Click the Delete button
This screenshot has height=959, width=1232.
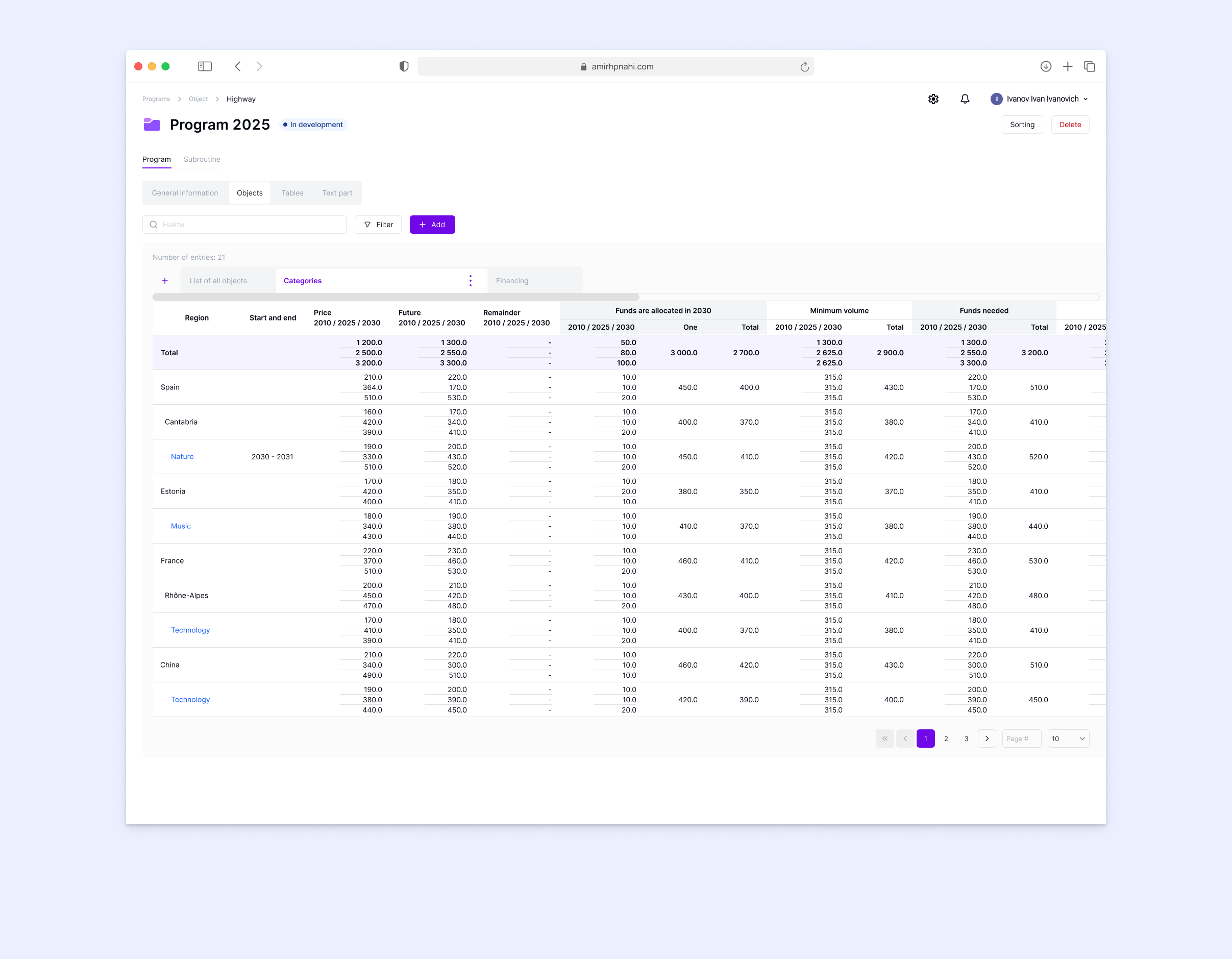pyautogui.click(x=1070, y=124)
